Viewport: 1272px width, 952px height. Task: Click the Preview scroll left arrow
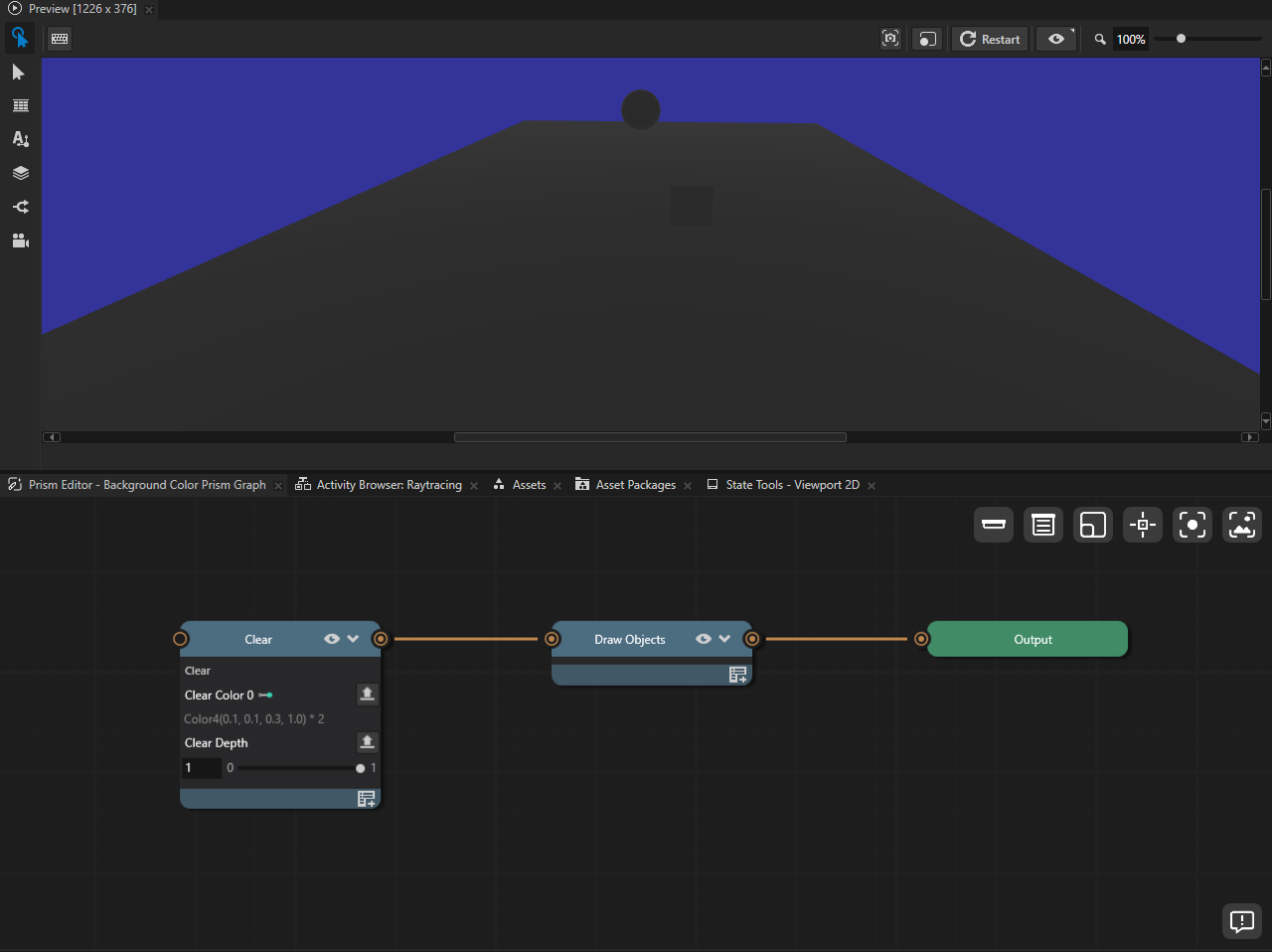coord(52,437)
